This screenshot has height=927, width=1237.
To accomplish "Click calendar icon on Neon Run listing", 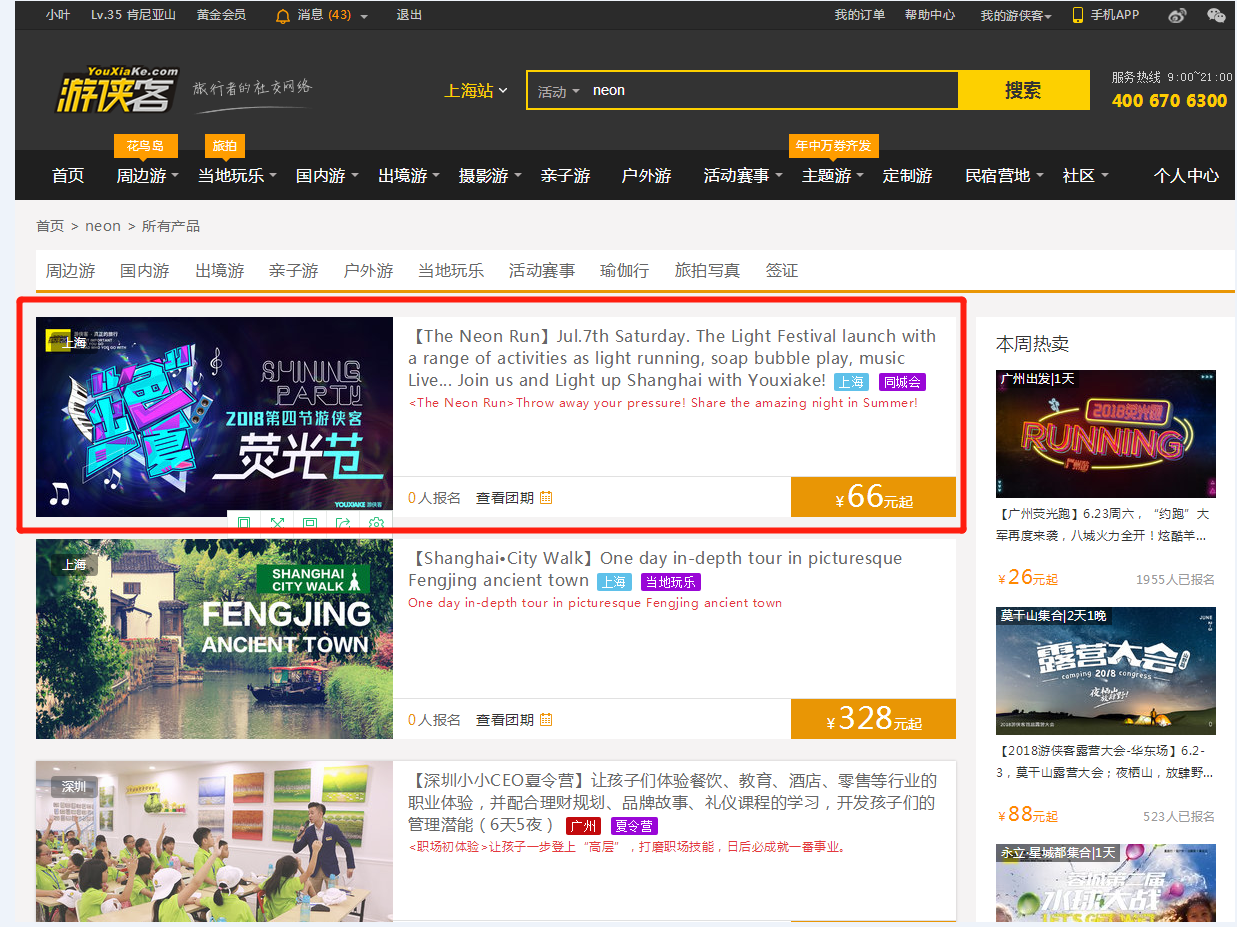I will click(546, 498).
